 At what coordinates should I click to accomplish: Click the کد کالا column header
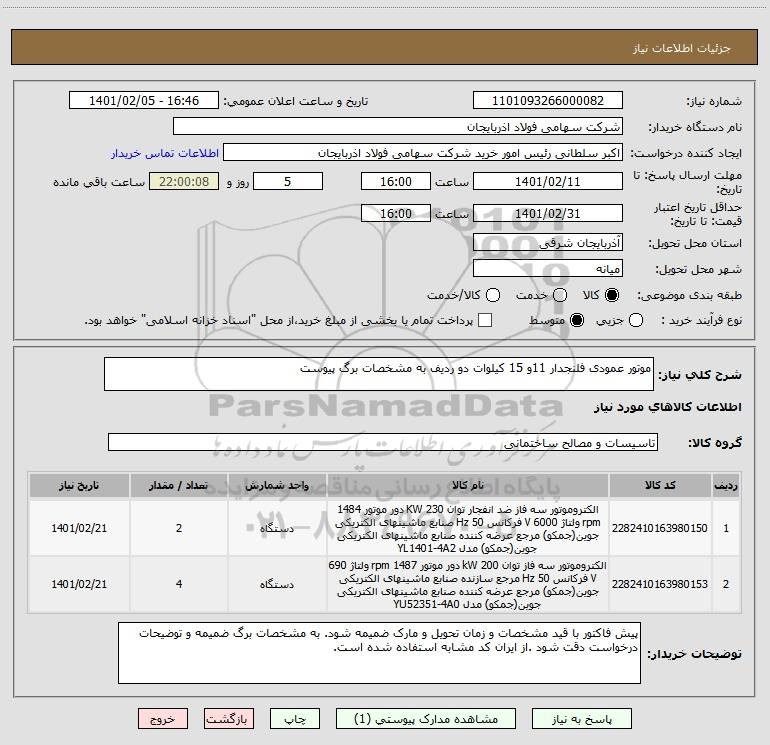pyautogui.click(x=660, y=486)
